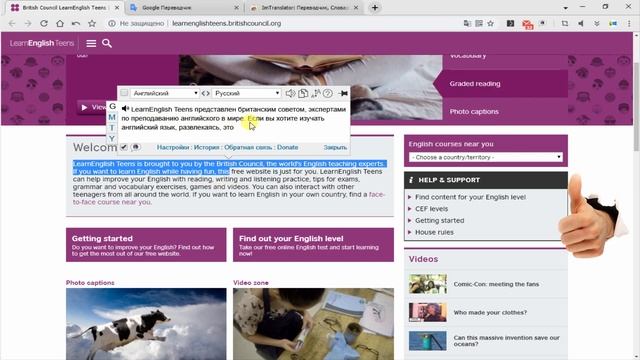The image size is (640, 360).
Task: Show site security info icon
Action: click(111, 24)
